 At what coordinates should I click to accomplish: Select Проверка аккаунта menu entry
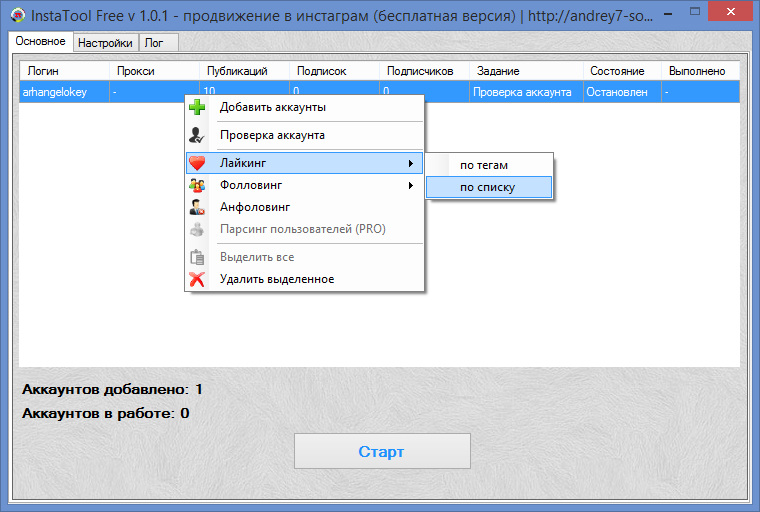click(304, 135)
